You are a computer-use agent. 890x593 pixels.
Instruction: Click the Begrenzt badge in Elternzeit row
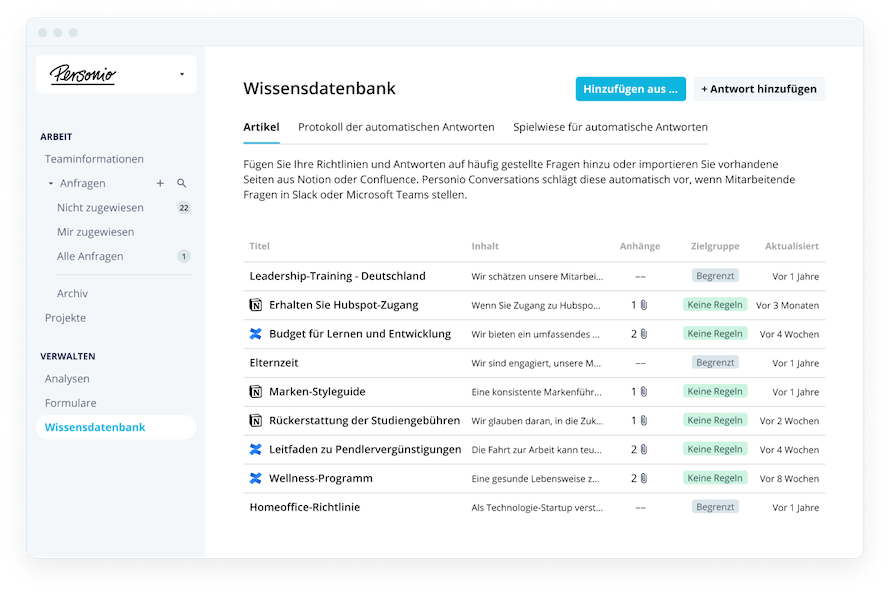click(715, 363)
